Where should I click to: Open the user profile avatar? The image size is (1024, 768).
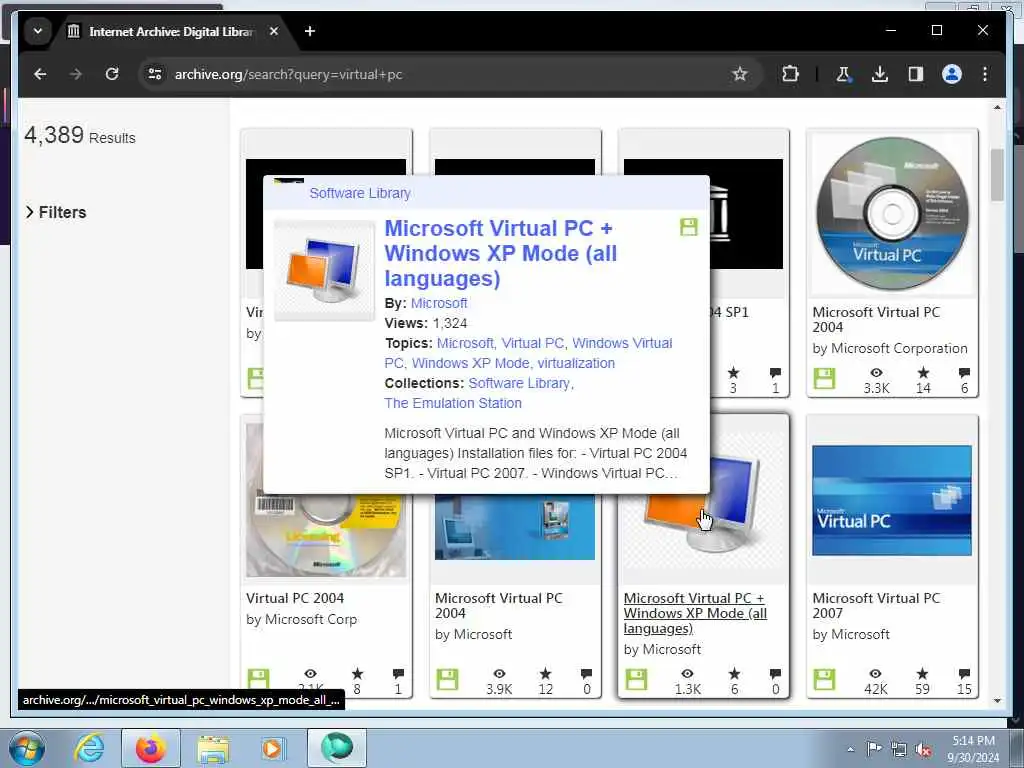(x=952, y=74)
